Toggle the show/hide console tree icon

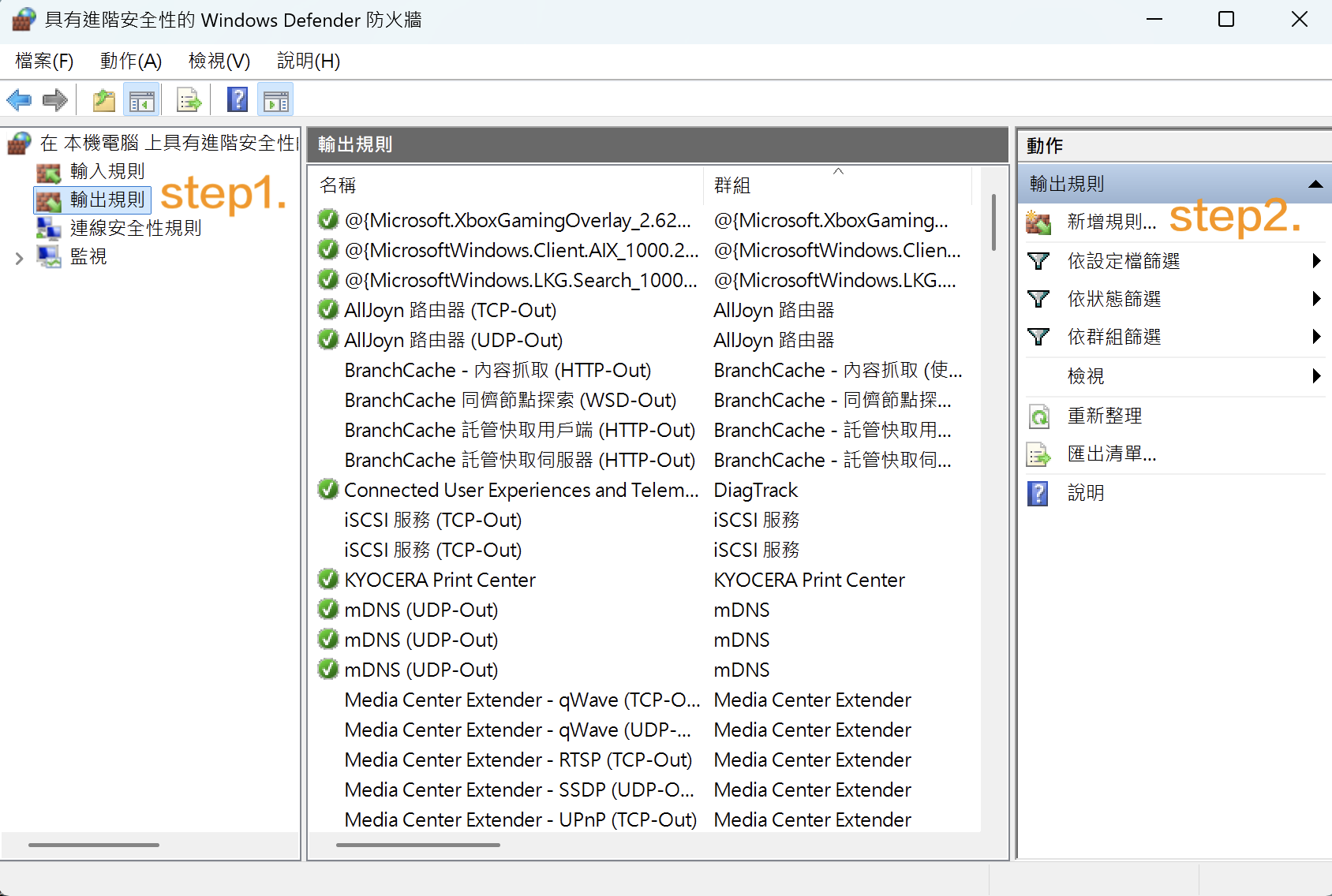pyautogui.click(x=142, y=100)
